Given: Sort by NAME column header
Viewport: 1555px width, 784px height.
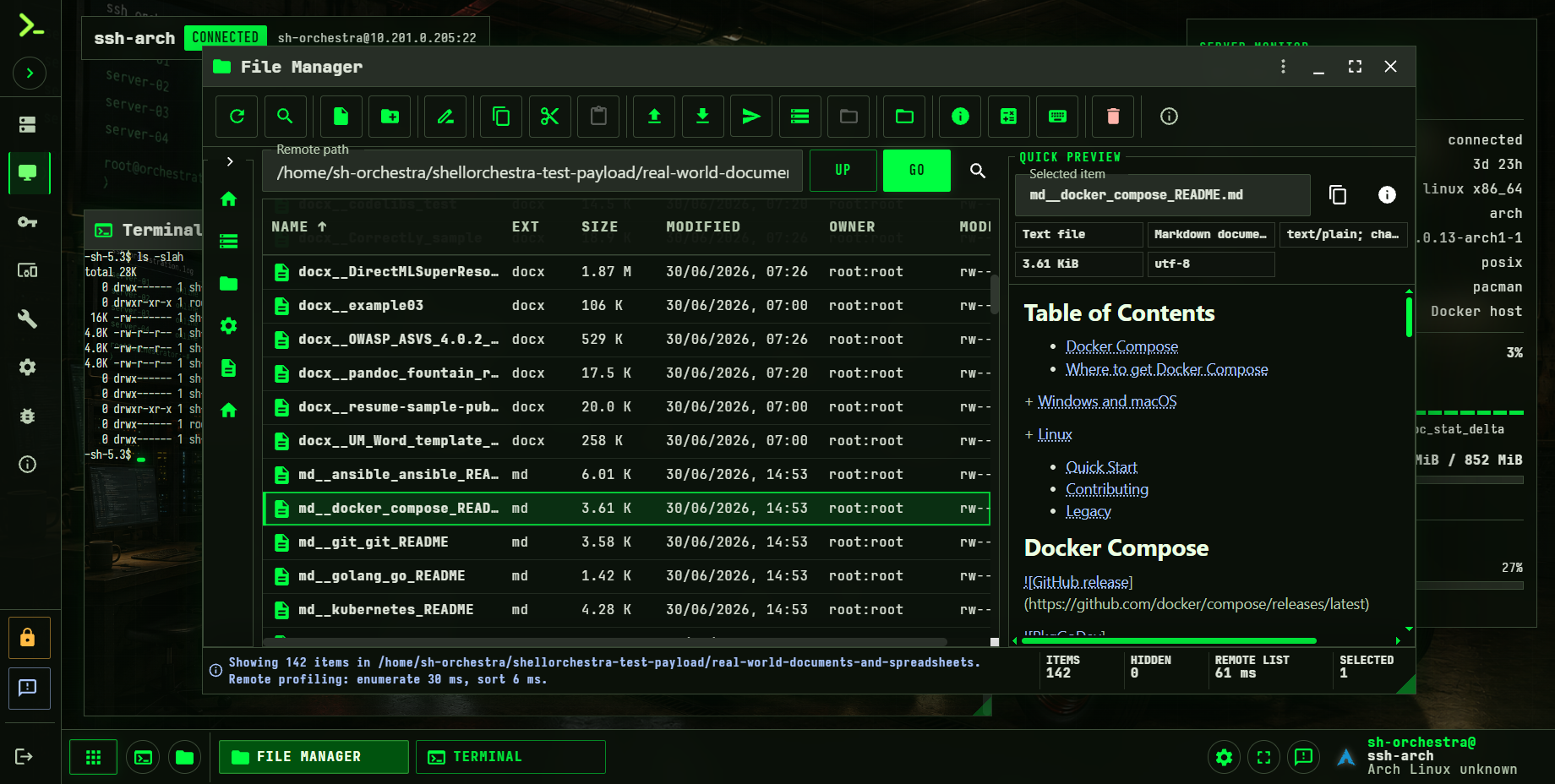Looking at the screenshot, I should coord(299,226).
